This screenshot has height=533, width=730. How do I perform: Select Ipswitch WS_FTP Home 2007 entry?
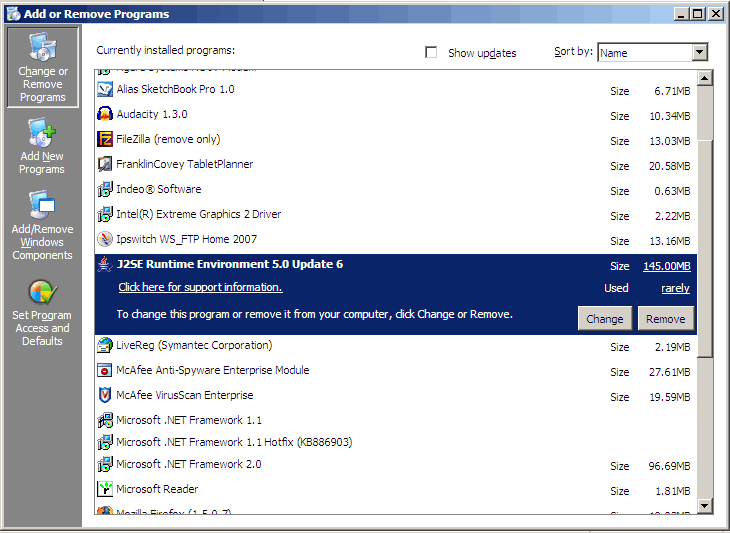pos(396,239)
